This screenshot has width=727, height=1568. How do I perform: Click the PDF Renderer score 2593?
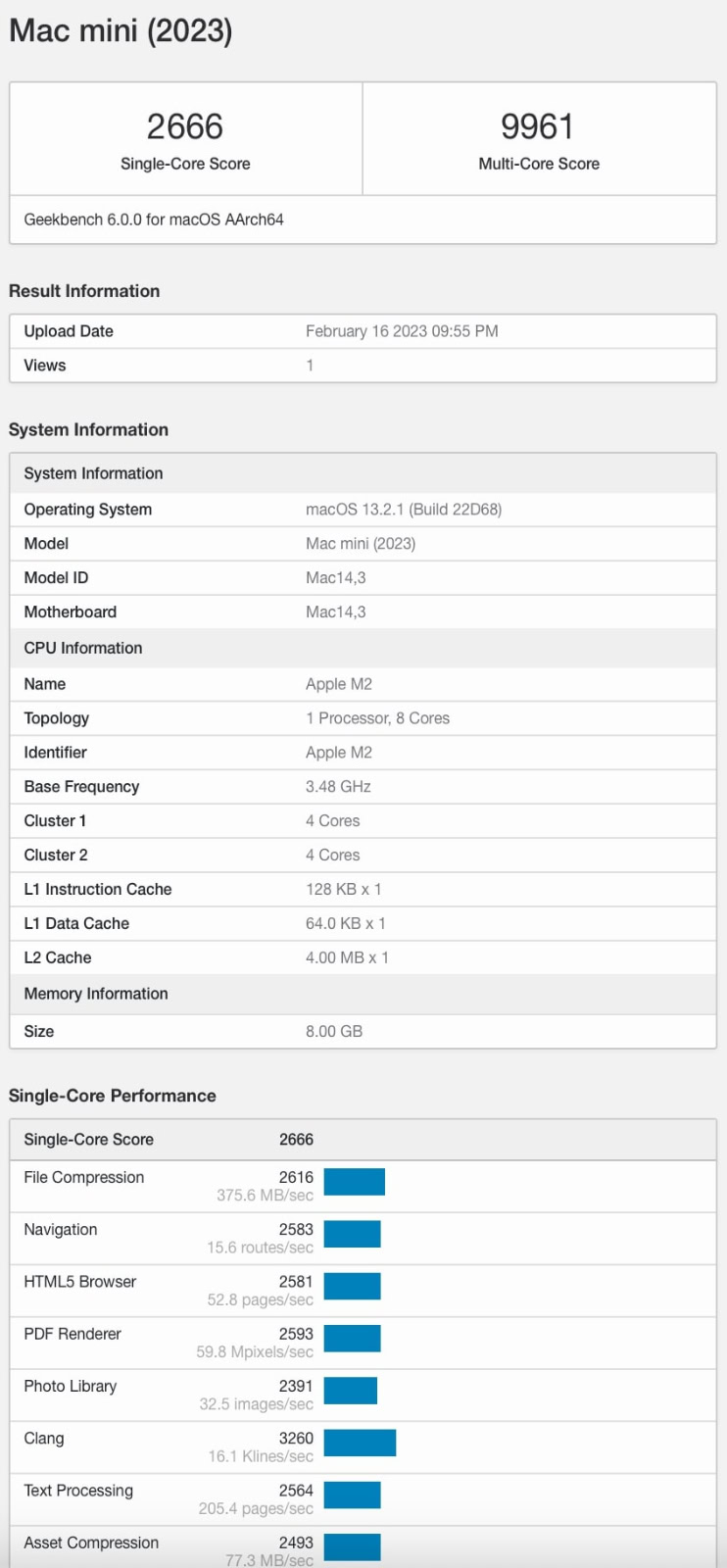pyautogui.click(x=296, y=1334)
